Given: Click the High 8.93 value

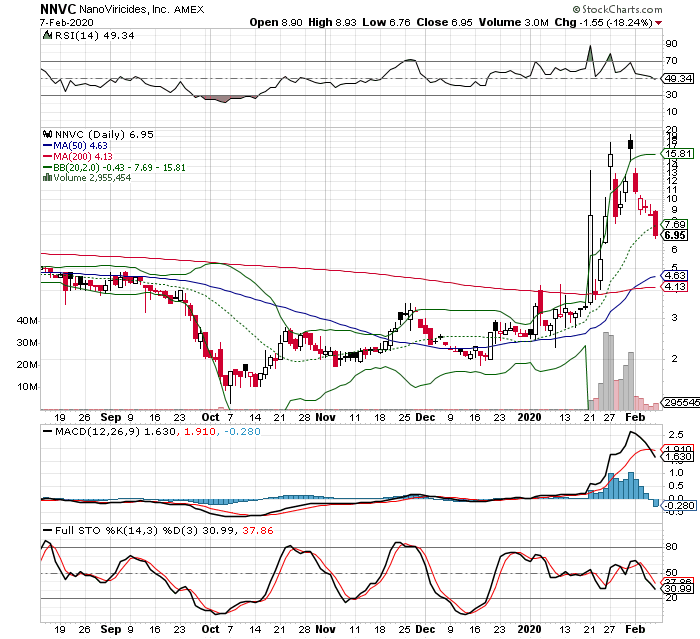Looking at the screenshot, I should pyautogui.click(x=332, y=22).
